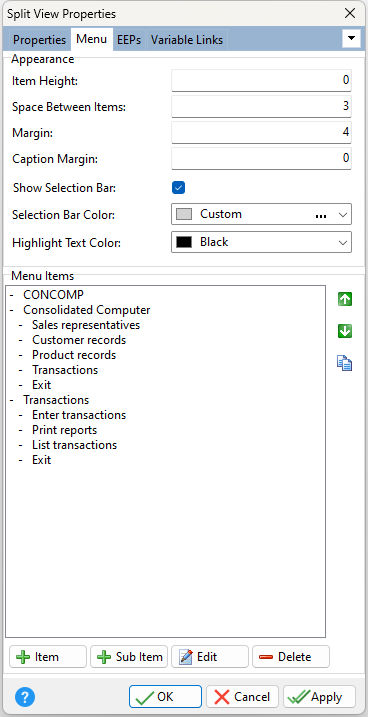Add a Sub Item to the menu
Screen dimensions: 368x717
[129, 657]
